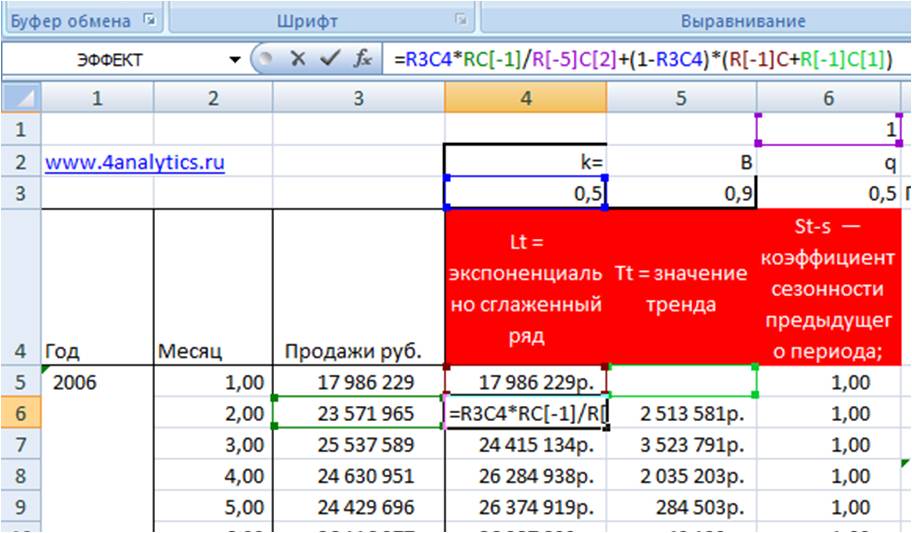Click the month cell 3,00
Screen dimensions: 912x533
click(x=213, y=445)
